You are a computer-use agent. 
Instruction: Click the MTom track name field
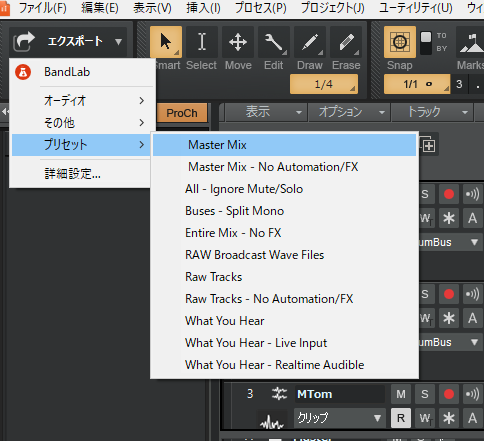(339, 394)
